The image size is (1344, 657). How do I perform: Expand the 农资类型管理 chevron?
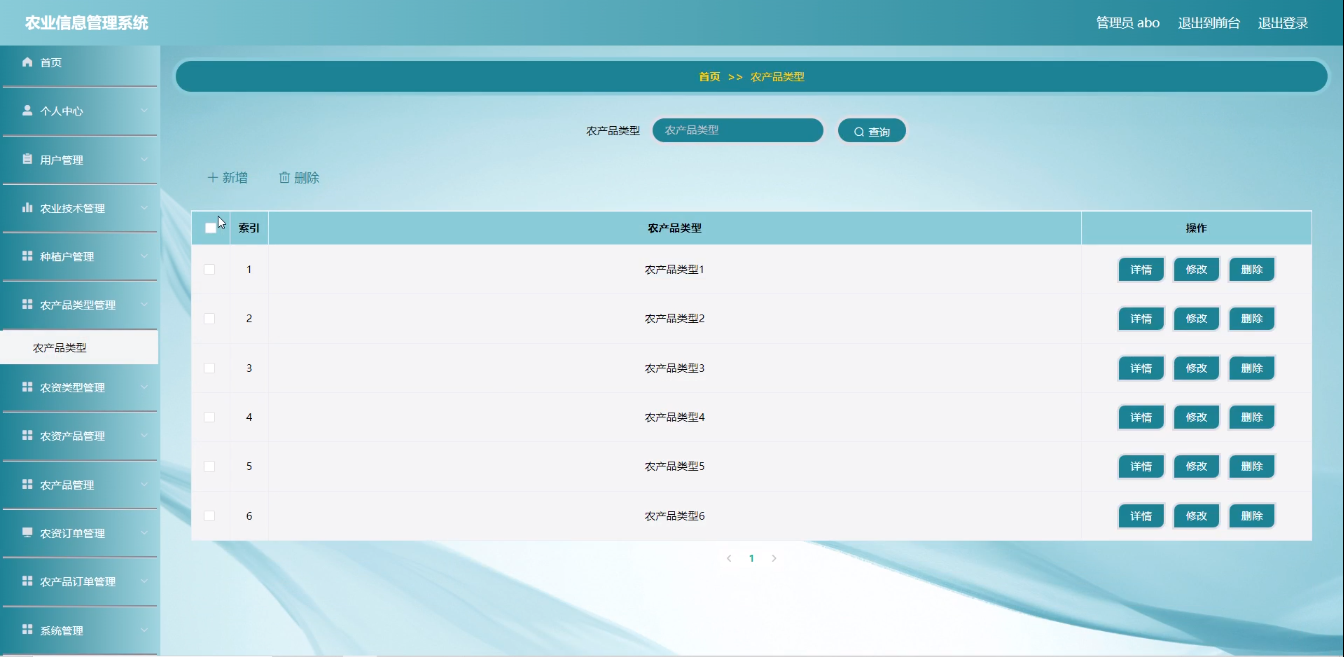[x=144, y=387]
